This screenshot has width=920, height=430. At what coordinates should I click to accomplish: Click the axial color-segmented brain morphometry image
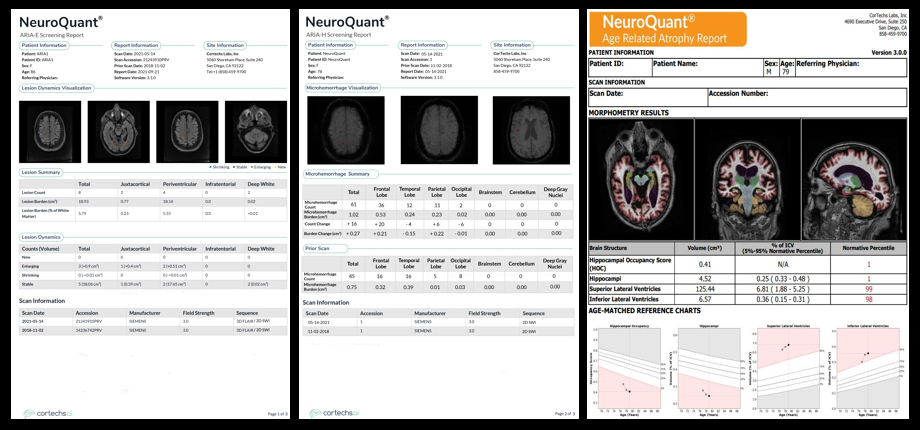(641, 179)
